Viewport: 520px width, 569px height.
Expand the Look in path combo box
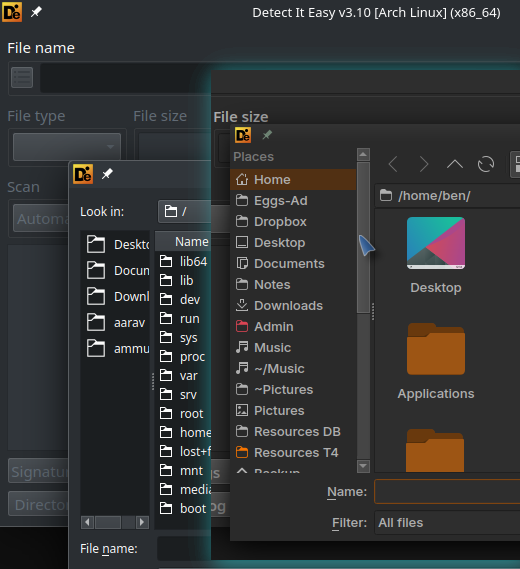pos(184,212)
